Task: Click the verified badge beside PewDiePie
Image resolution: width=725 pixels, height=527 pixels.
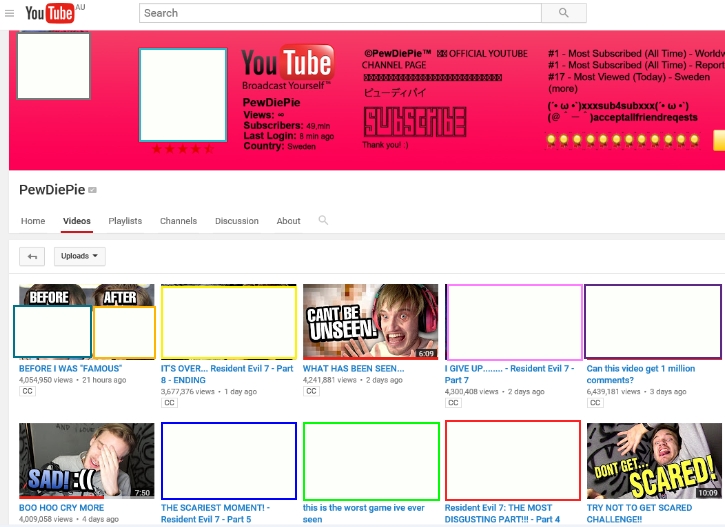Action: [92, 190]
